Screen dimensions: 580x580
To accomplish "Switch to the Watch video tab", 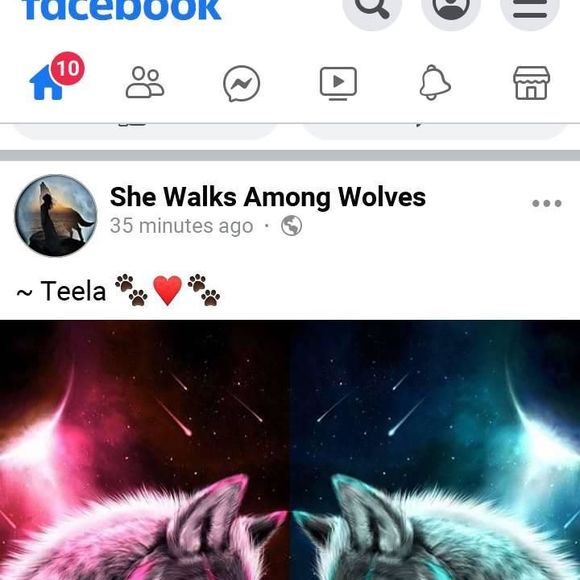I will click(338, 84).
